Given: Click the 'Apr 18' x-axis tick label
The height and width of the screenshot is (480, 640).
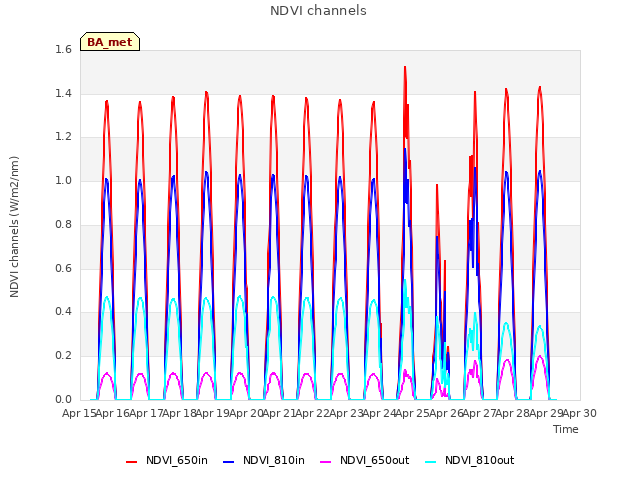Looking at the screenshot, I should pos(179,414).
